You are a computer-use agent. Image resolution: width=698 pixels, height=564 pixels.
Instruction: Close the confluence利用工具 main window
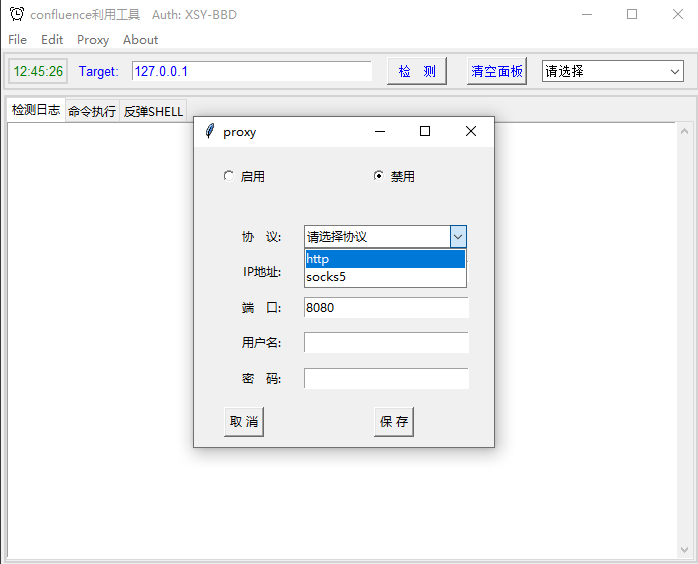678,14
